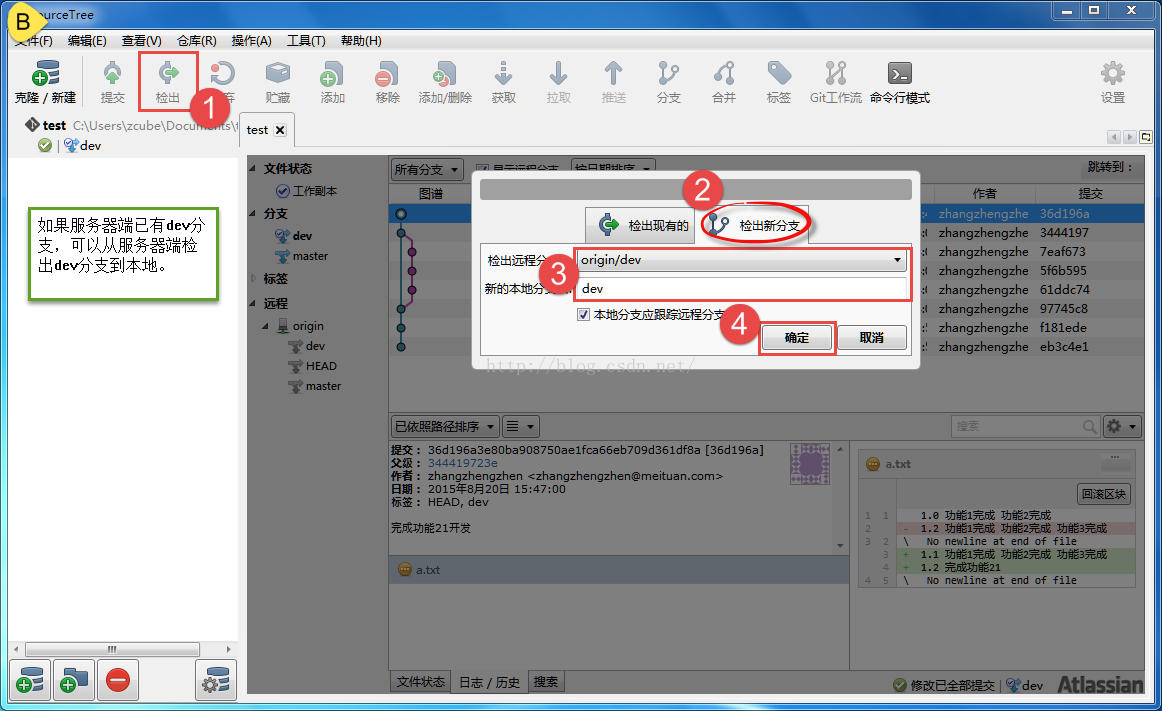Click the 回滚区块 revert hunk button
The height and width of the screenshot is (711, 1162).
coord(1103,494)
